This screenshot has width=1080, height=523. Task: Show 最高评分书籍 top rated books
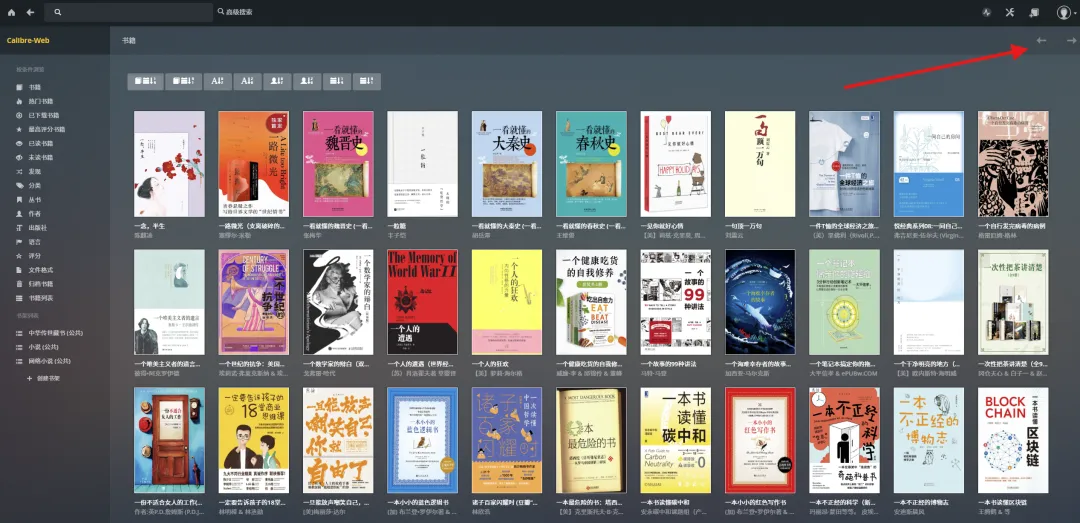[41, 130]
